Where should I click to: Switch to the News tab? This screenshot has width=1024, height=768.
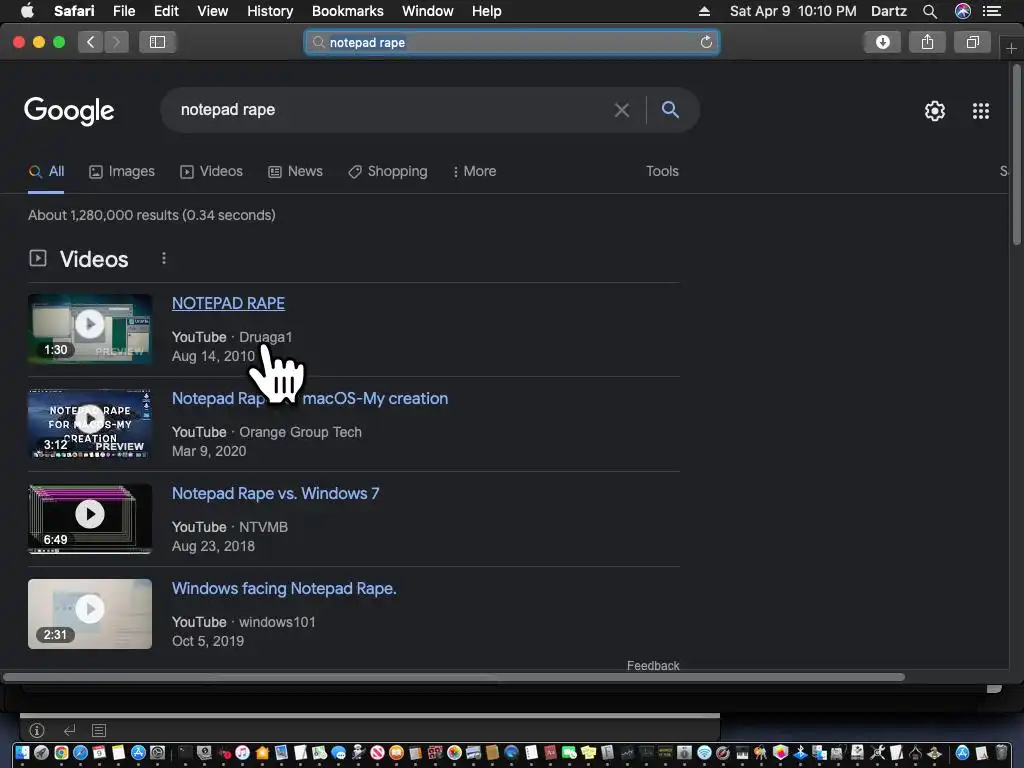click(x=296, y=171)
